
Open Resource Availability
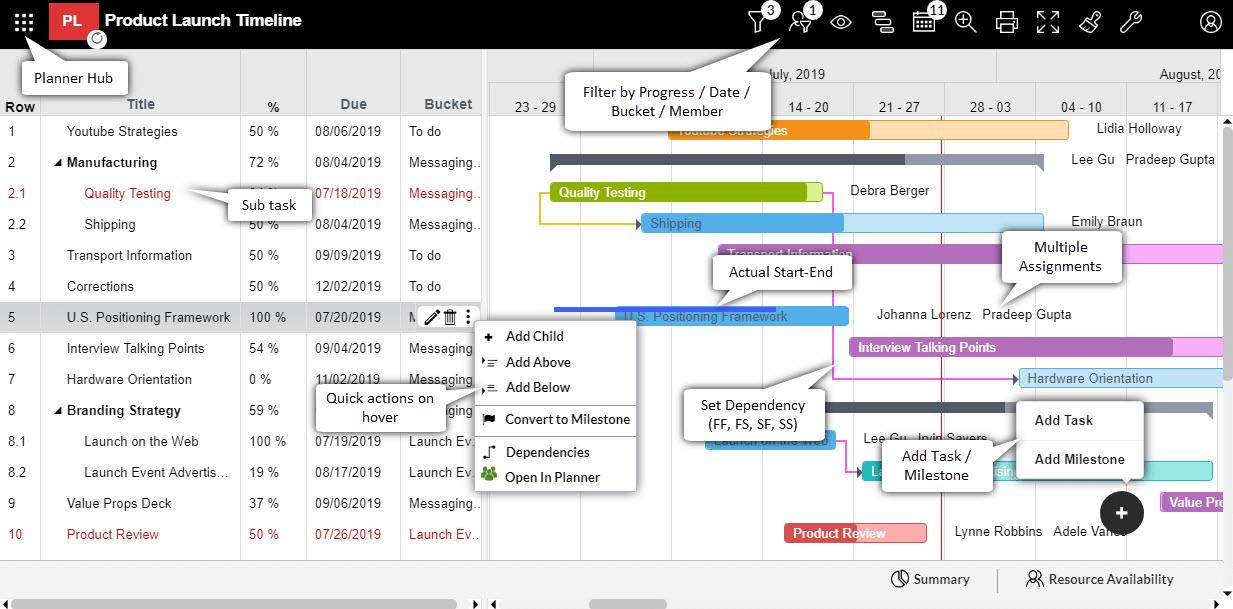pyautogui.click(x=1099, y=579)
